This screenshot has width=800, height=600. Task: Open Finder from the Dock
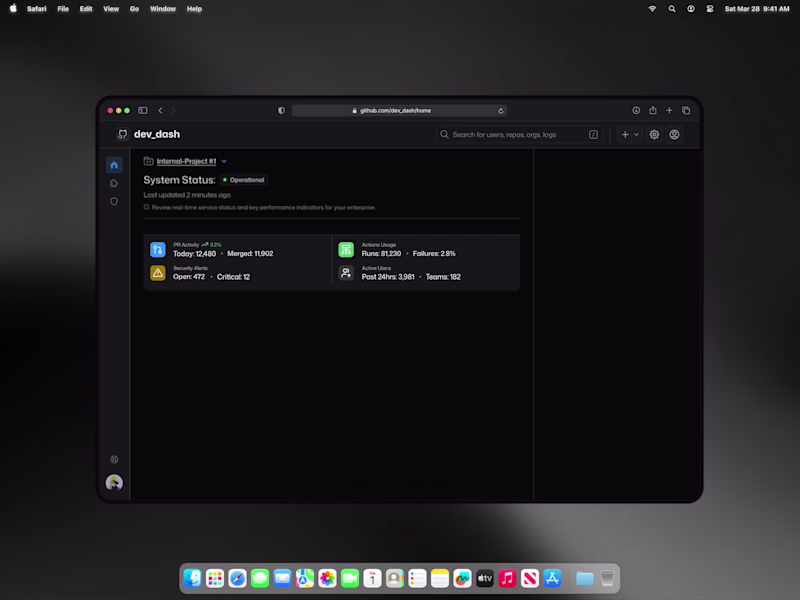[x=193, y=578]
